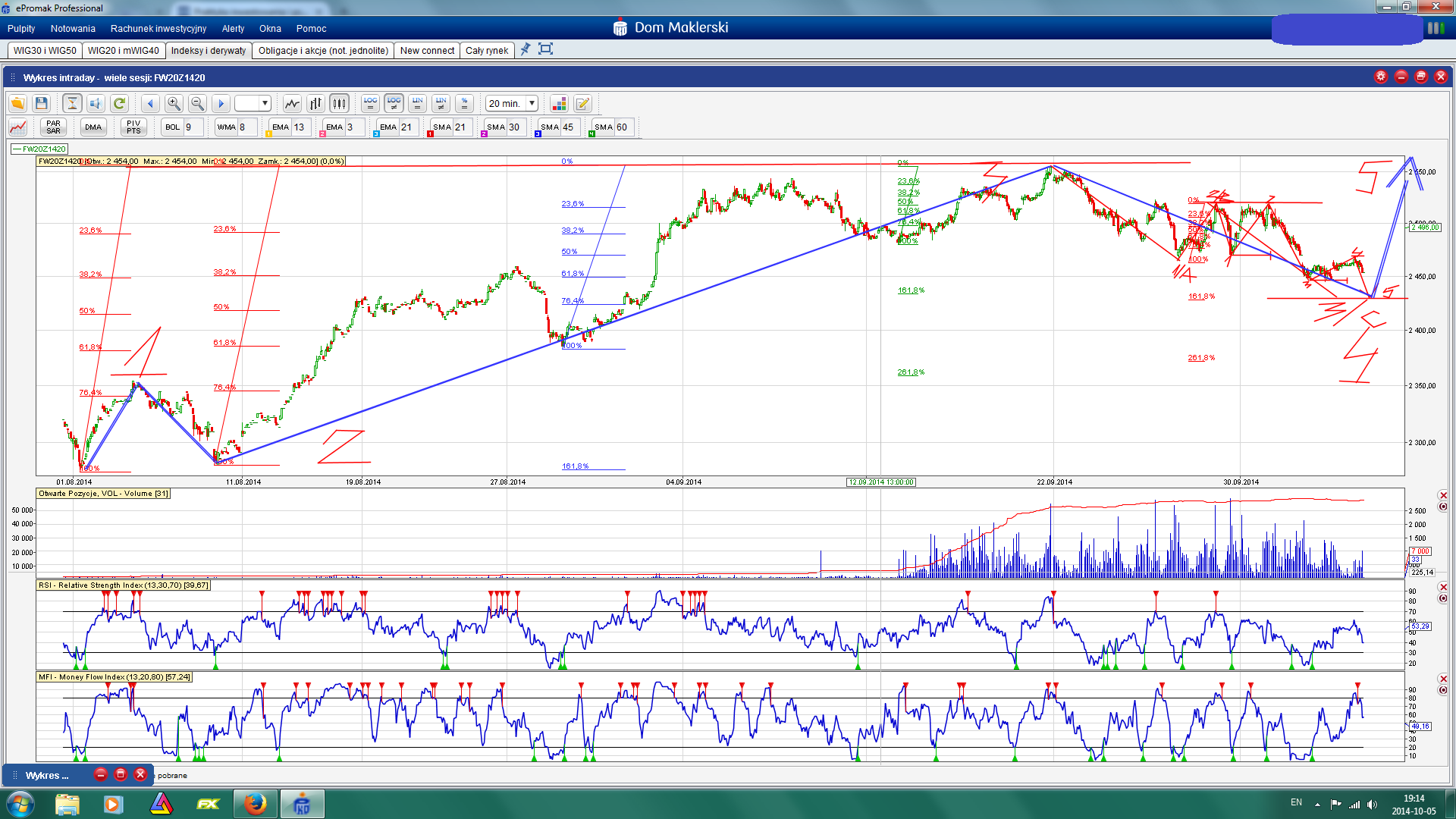Screen dimensions: 1456x819
Task: Click the save chart floppy icon
Action: 42,104
